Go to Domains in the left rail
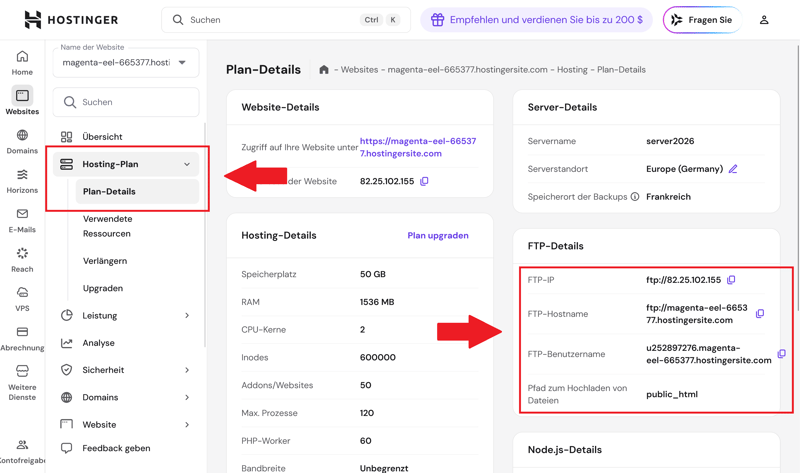 click(22, 141)
